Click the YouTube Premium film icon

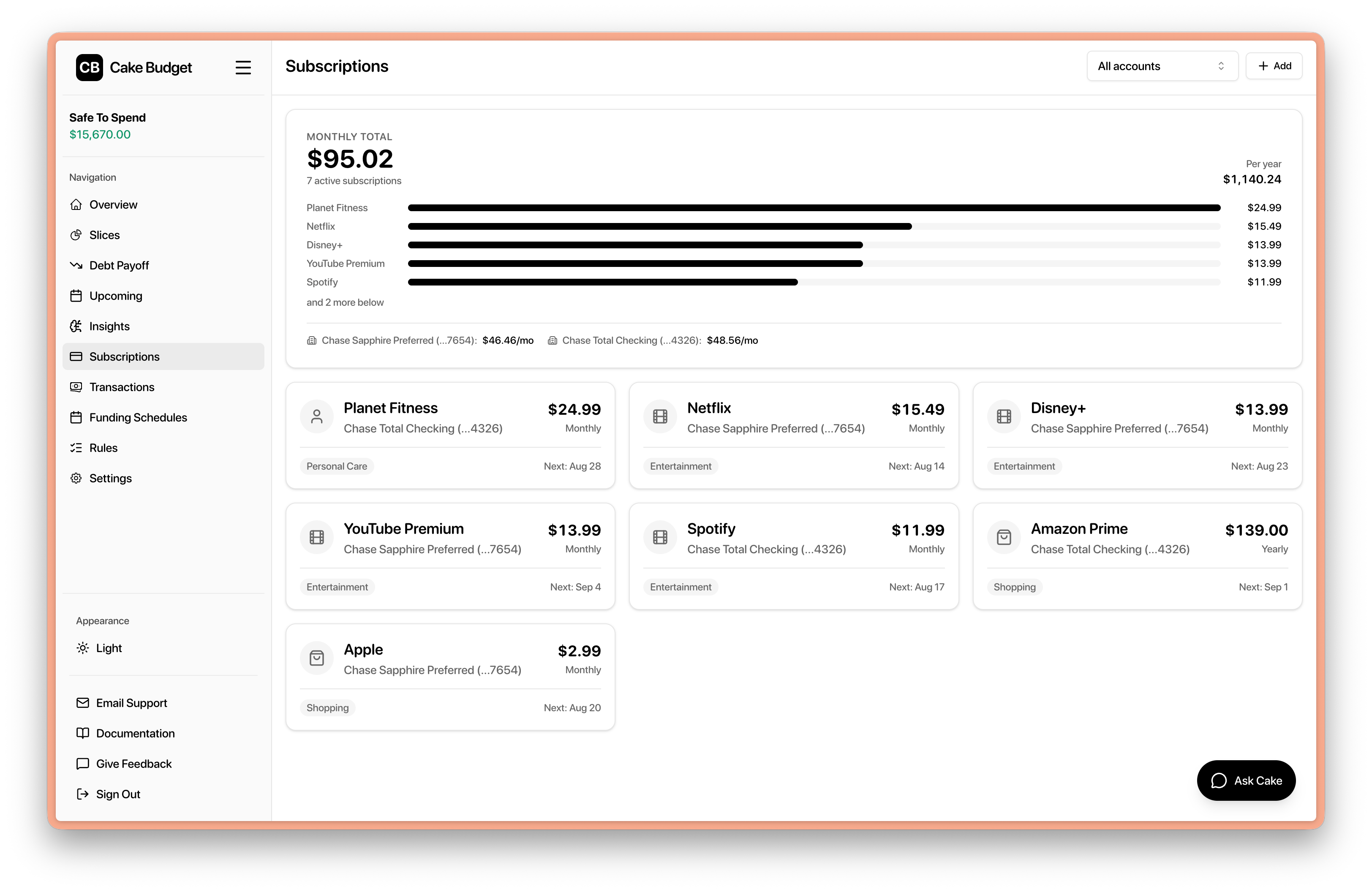[x=316, y=538]
